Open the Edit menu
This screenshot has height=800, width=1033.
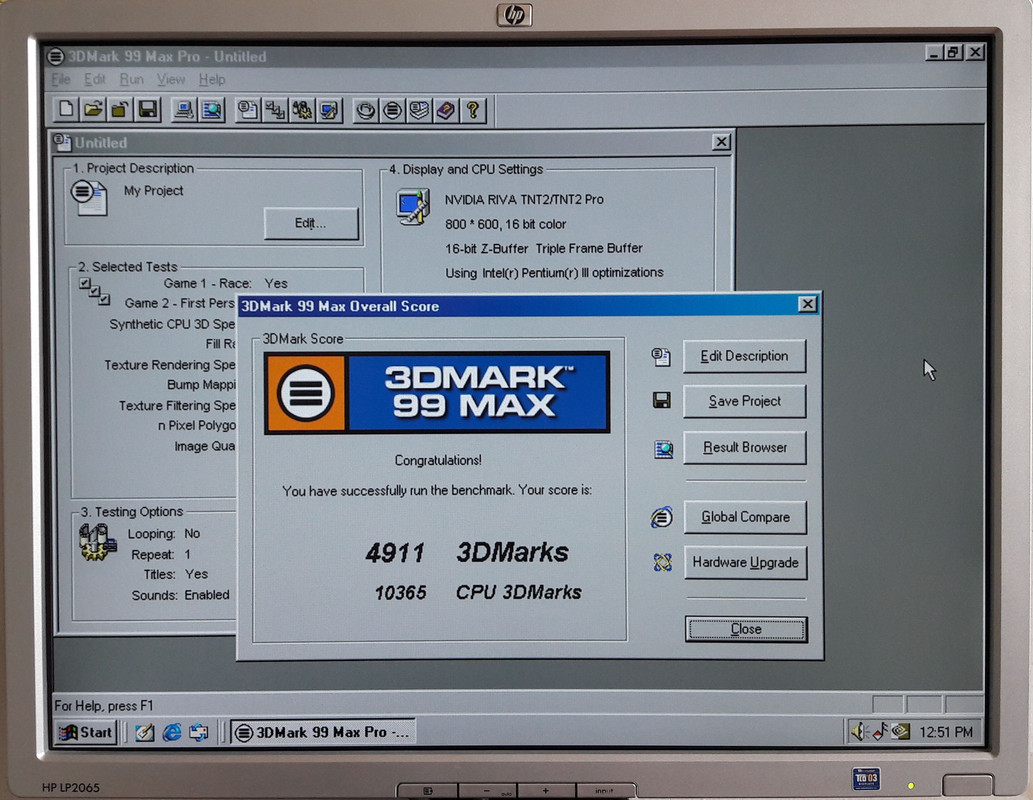point(94,80)
